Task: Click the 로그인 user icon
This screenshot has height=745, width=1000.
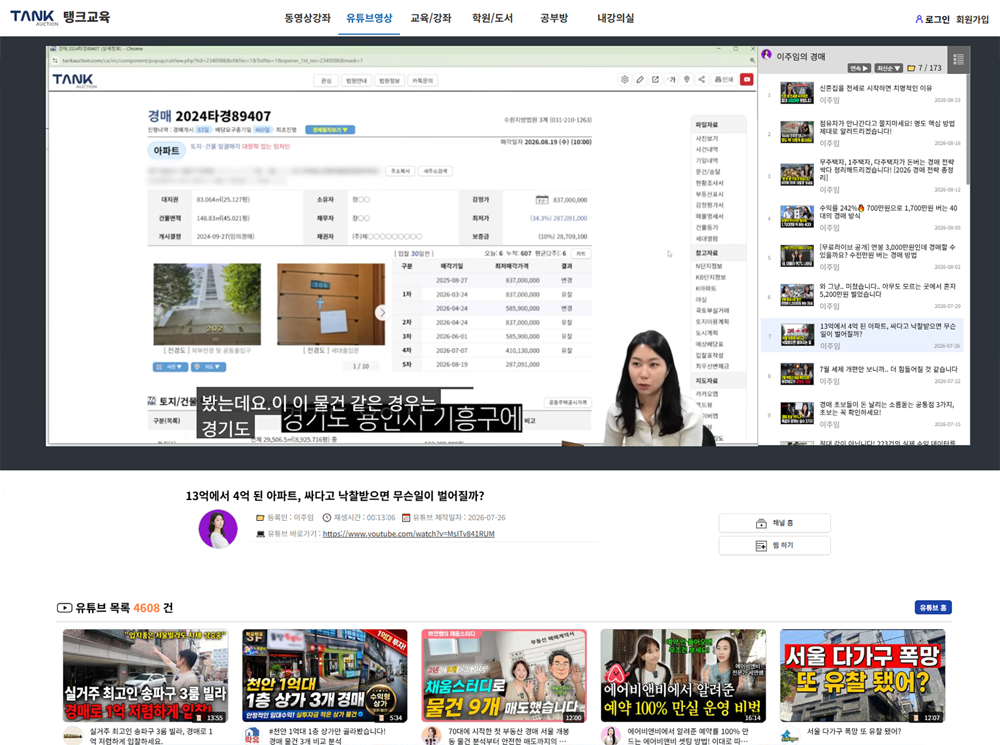Action: tap(919, 19)
